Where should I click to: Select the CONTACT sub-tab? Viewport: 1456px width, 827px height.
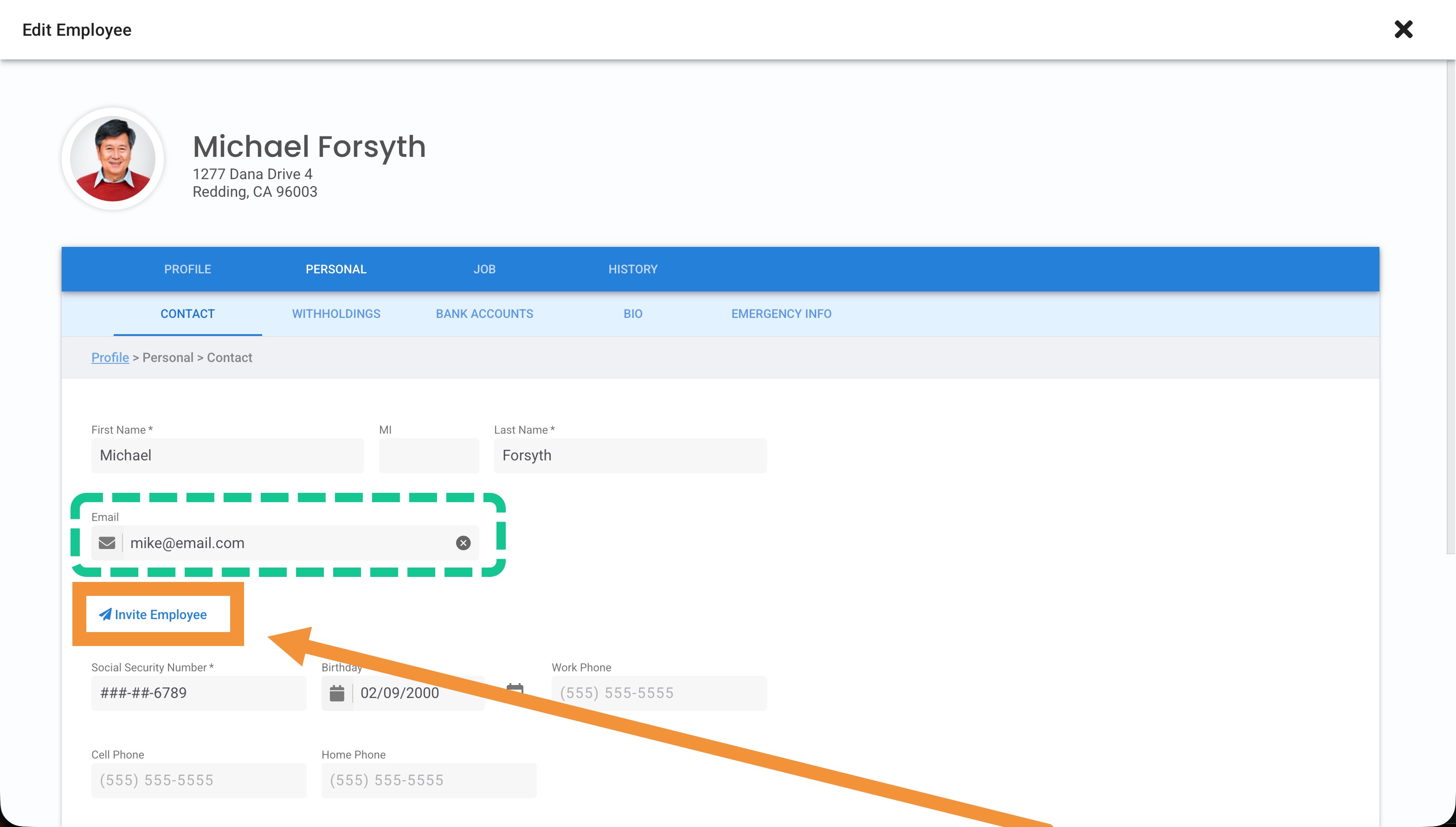[187, 314]
